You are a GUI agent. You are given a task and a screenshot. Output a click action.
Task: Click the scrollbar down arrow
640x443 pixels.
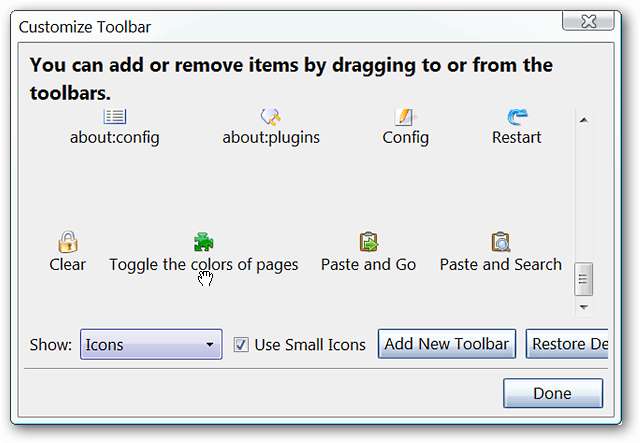[x=583, y=306]
